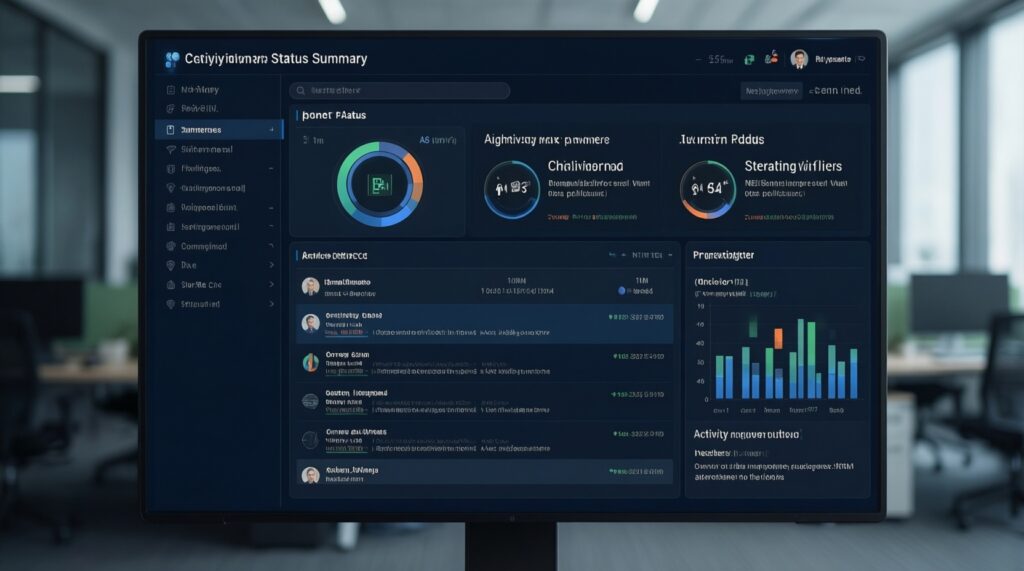Screen dimensions: 1024x571
Task: Expand the last sidebar item using its chevron
Action: (x=271, y=304)
